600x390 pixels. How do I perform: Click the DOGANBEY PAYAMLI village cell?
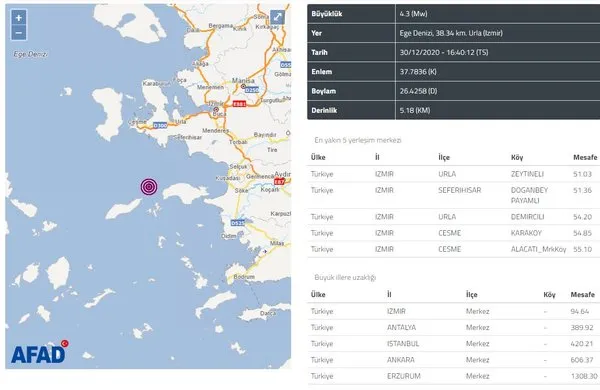click(530, 195)
